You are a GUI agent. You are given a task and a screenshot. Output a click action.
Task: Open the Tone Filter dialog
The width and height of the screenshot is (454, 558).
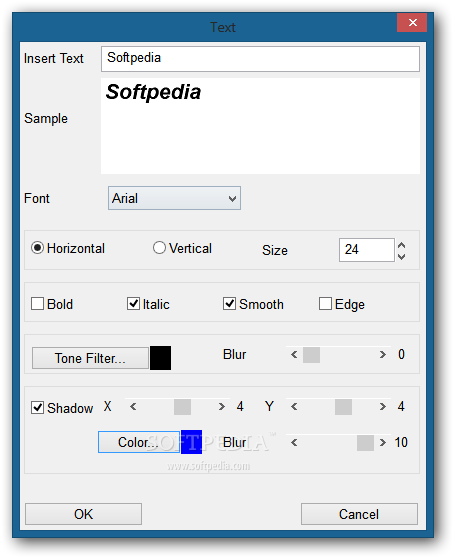coord(90,358)
